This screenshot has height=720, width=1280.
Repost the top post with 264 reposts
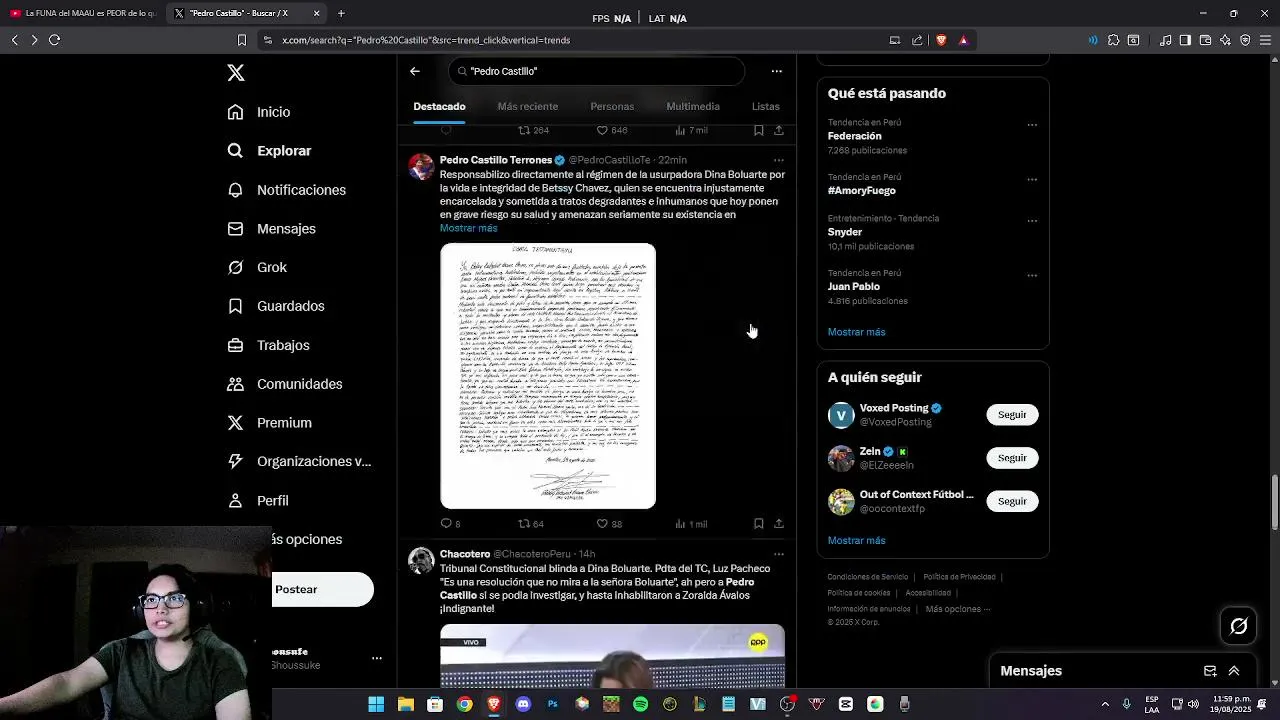pos(533,130)
